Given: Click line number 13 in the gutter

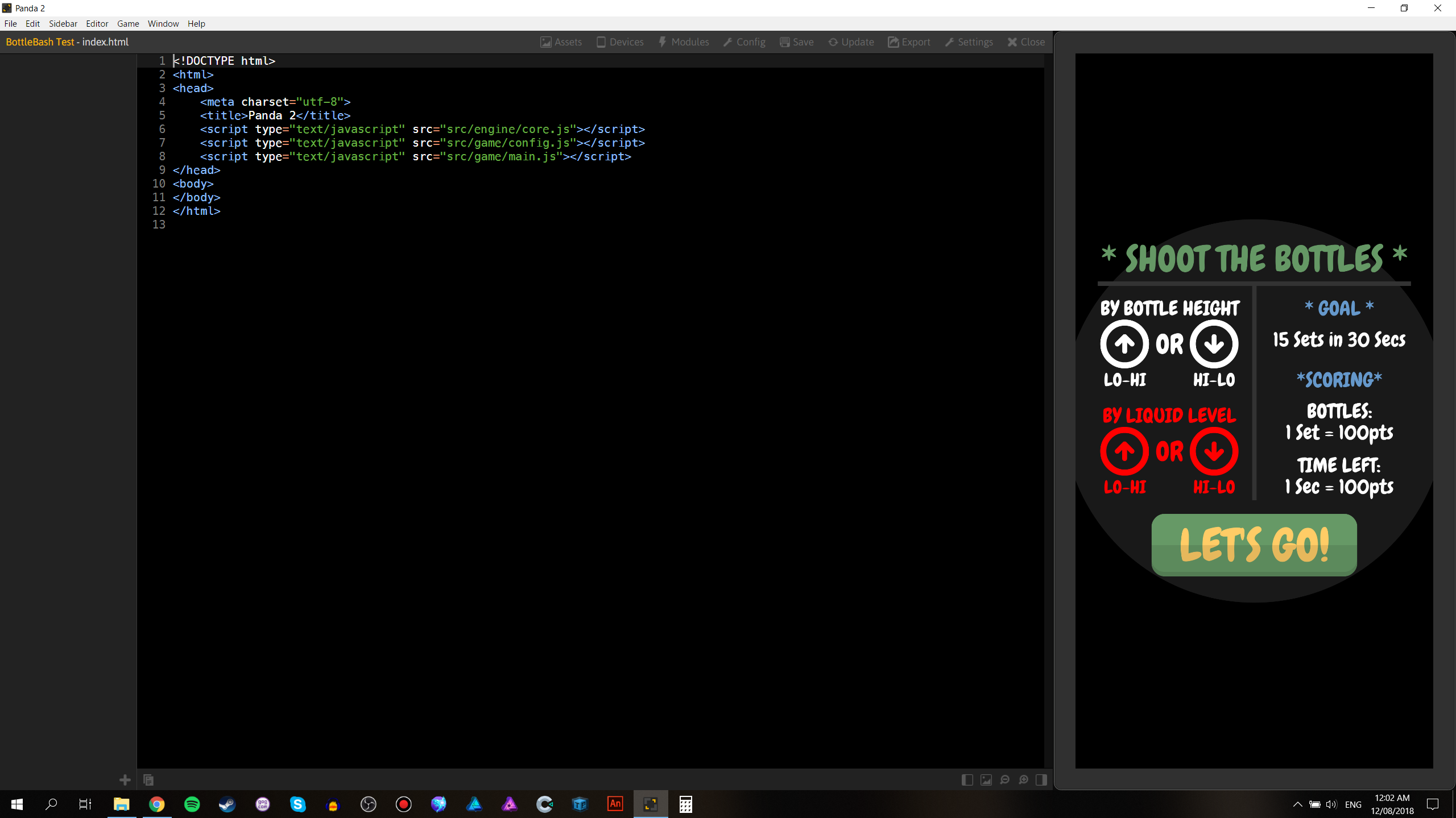Looking at the screenshot, I should pos(159,225).
